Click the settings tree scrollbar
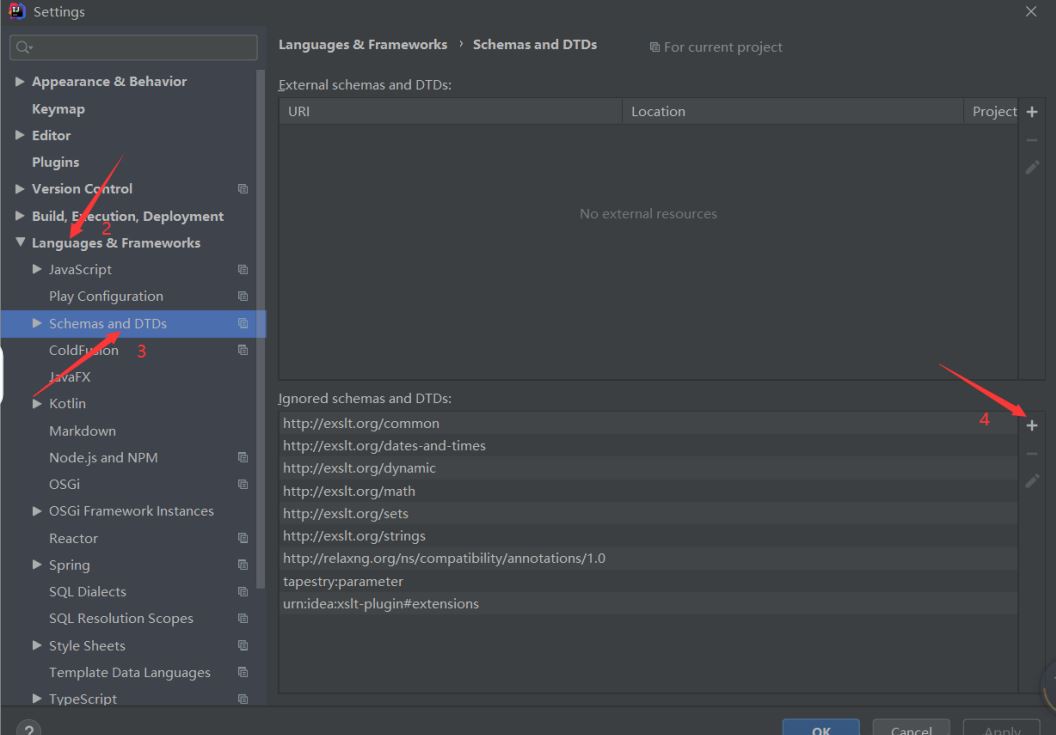This screenshot has width=1056, height=735. 261,329
